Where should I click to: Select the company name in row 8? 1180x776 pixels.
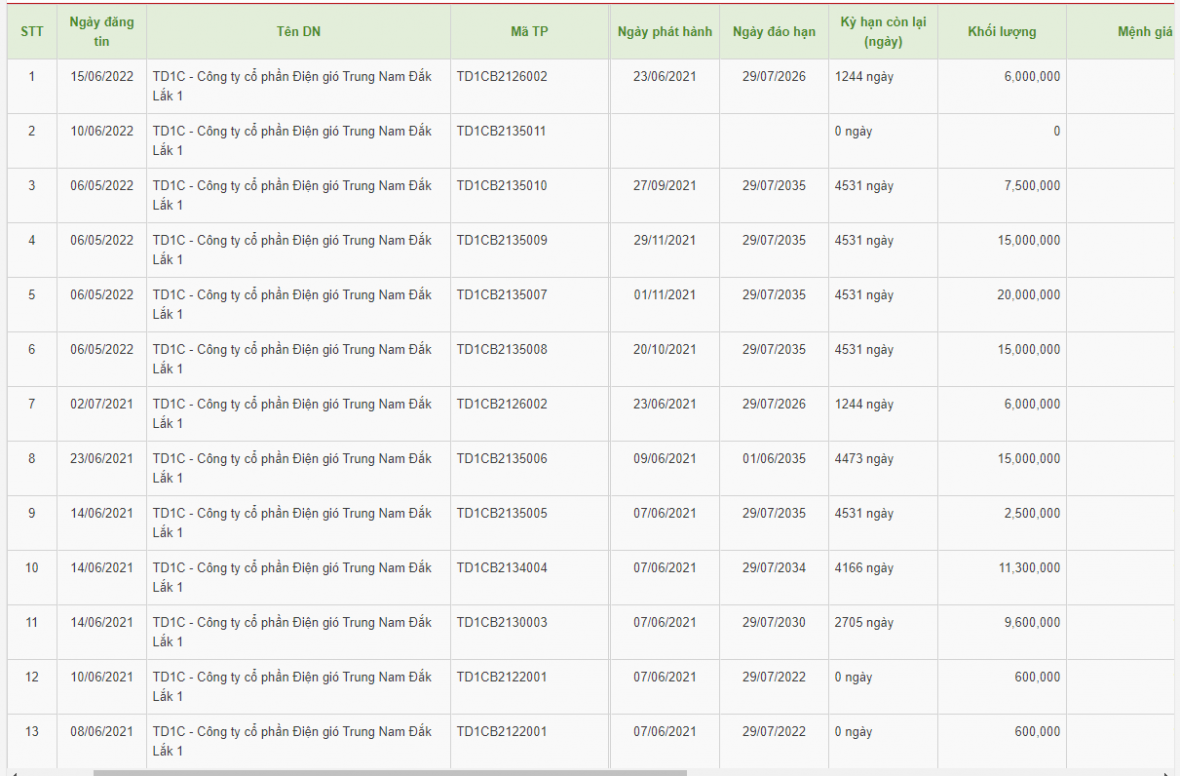click(x=292, y=468)
